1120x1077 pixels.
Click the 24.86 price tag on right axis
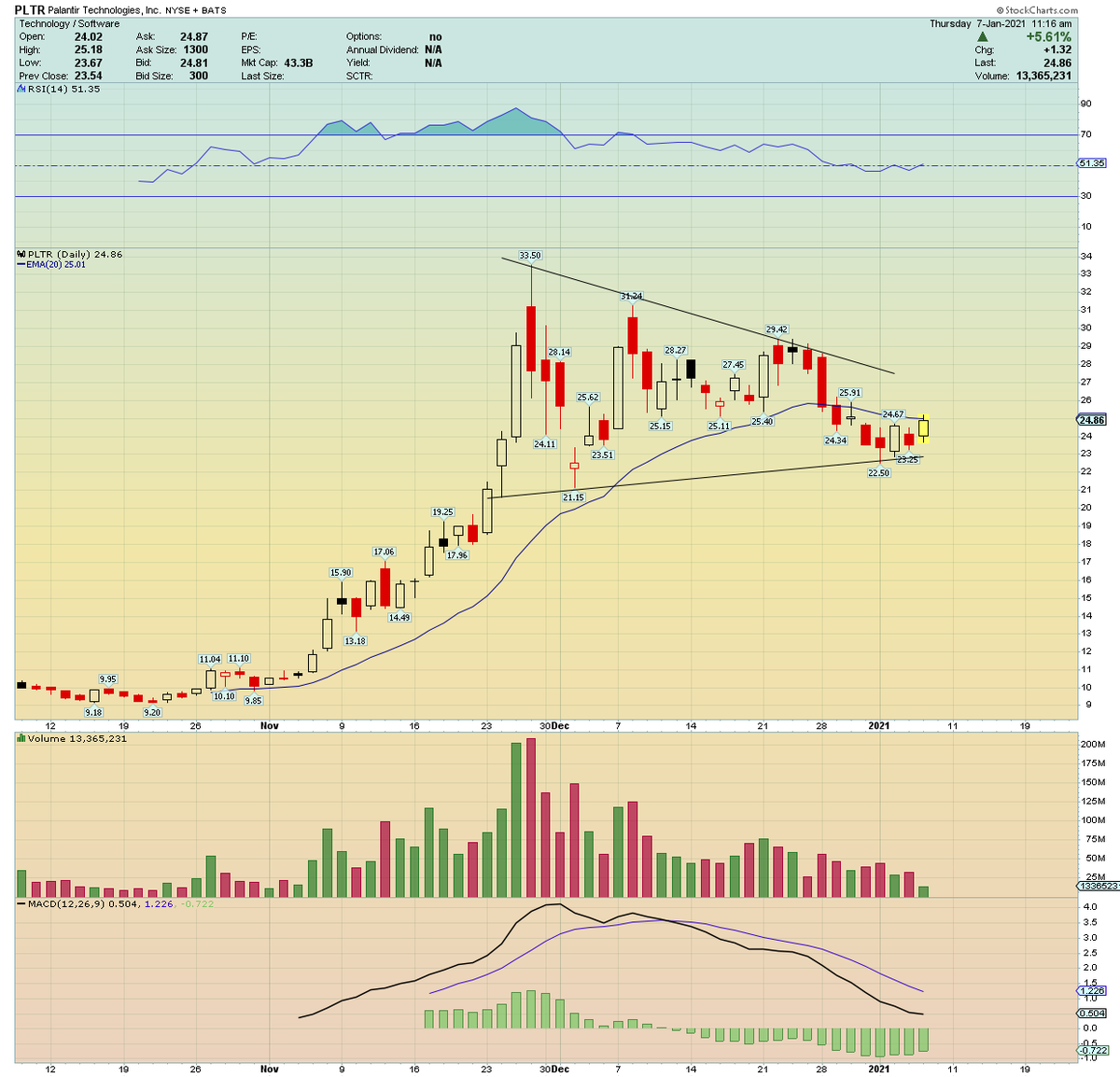(1092, 420)
